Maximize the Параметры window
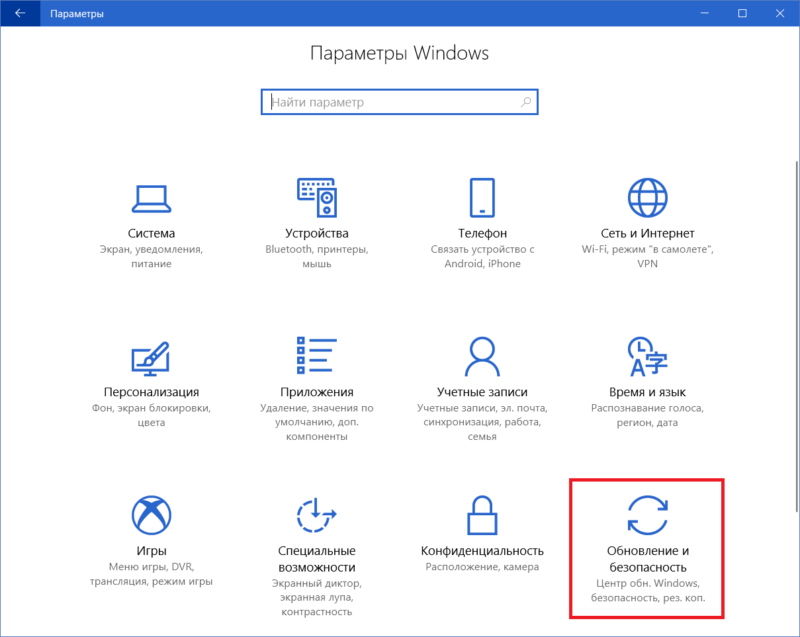The image size is (800, 637). pyautogui.click(x=742, y=14)
